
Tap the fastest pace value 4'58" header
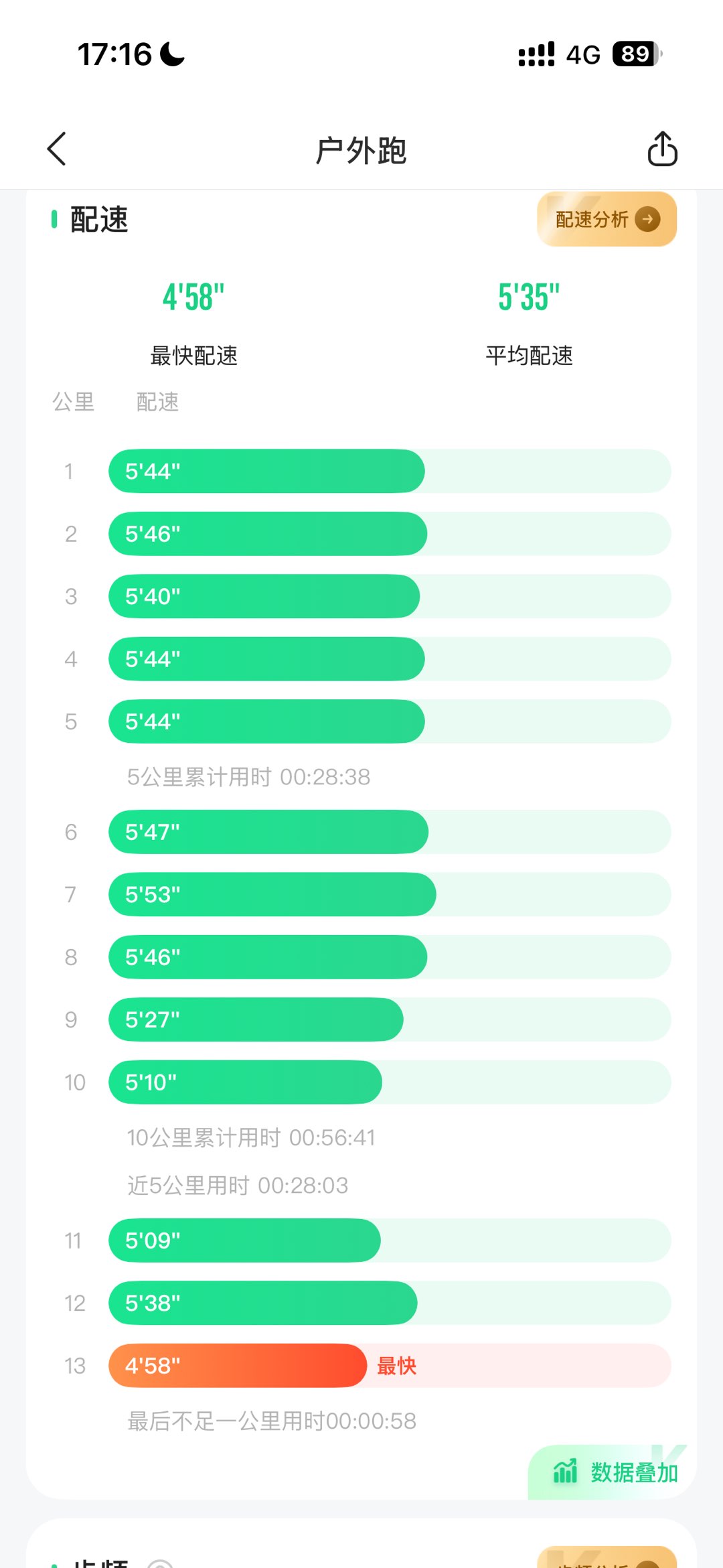point(193,297)
